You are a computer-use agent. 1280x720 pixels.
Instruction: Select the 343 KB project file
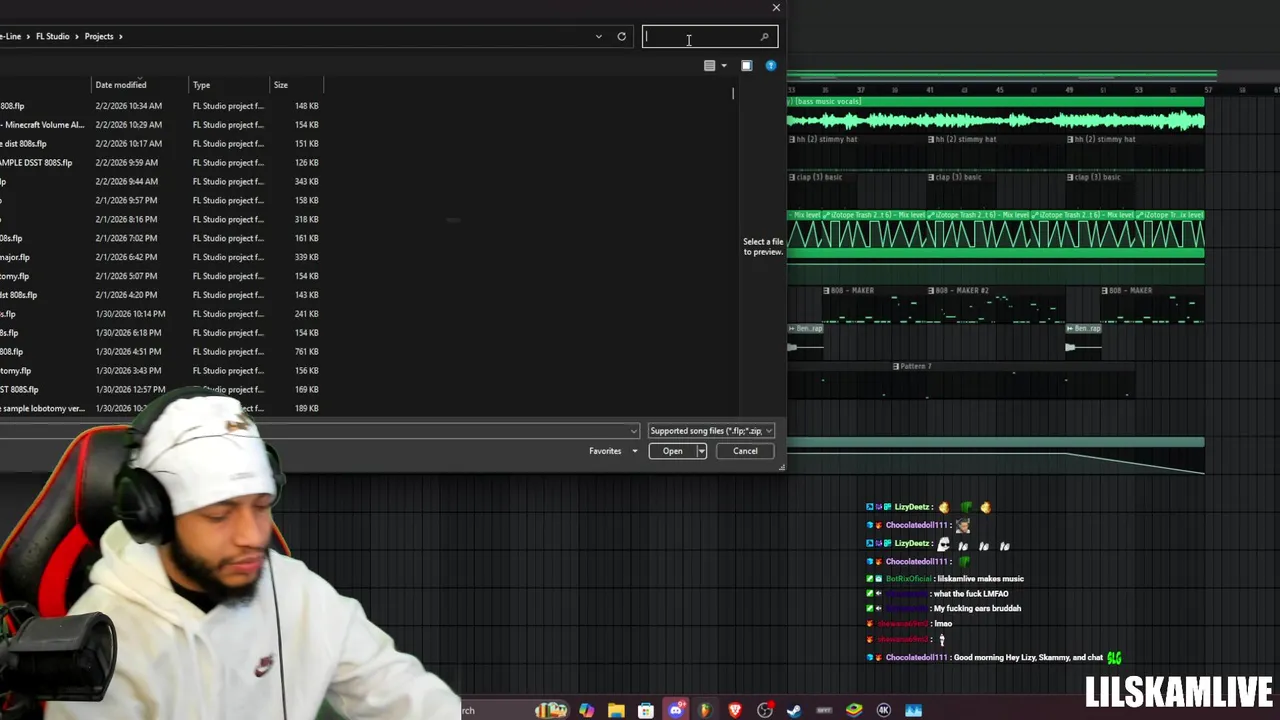160,182
